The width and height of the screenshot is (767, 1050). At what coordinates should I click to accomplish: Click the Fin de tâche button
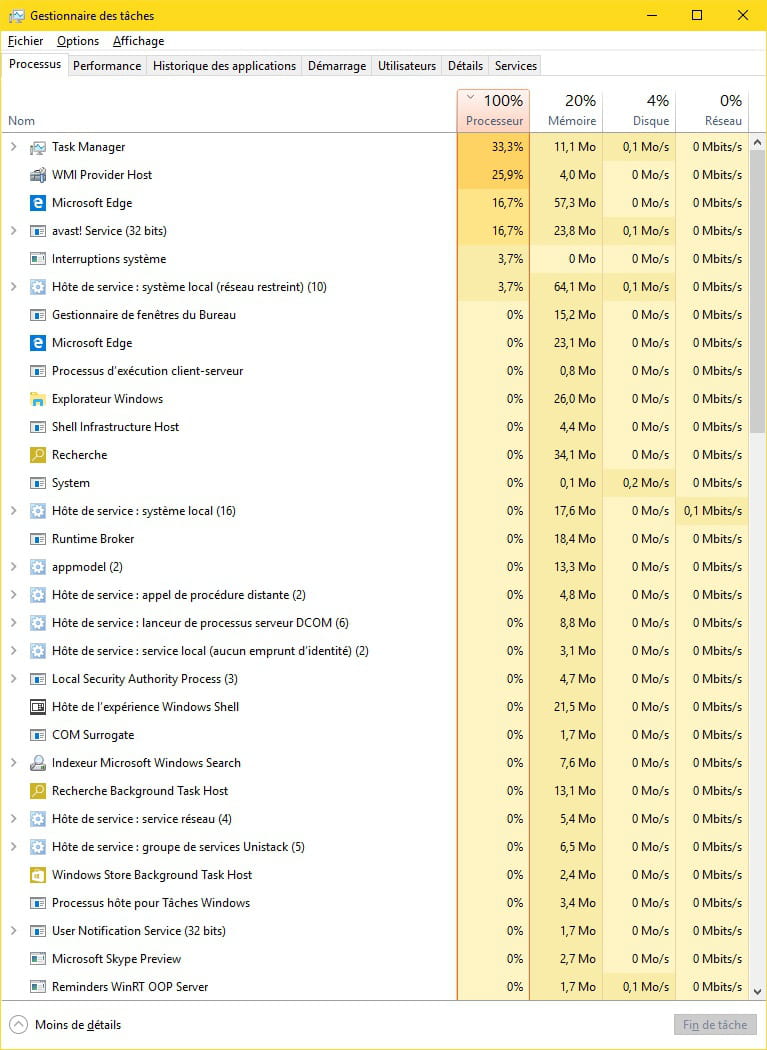tap(715, 1025)
